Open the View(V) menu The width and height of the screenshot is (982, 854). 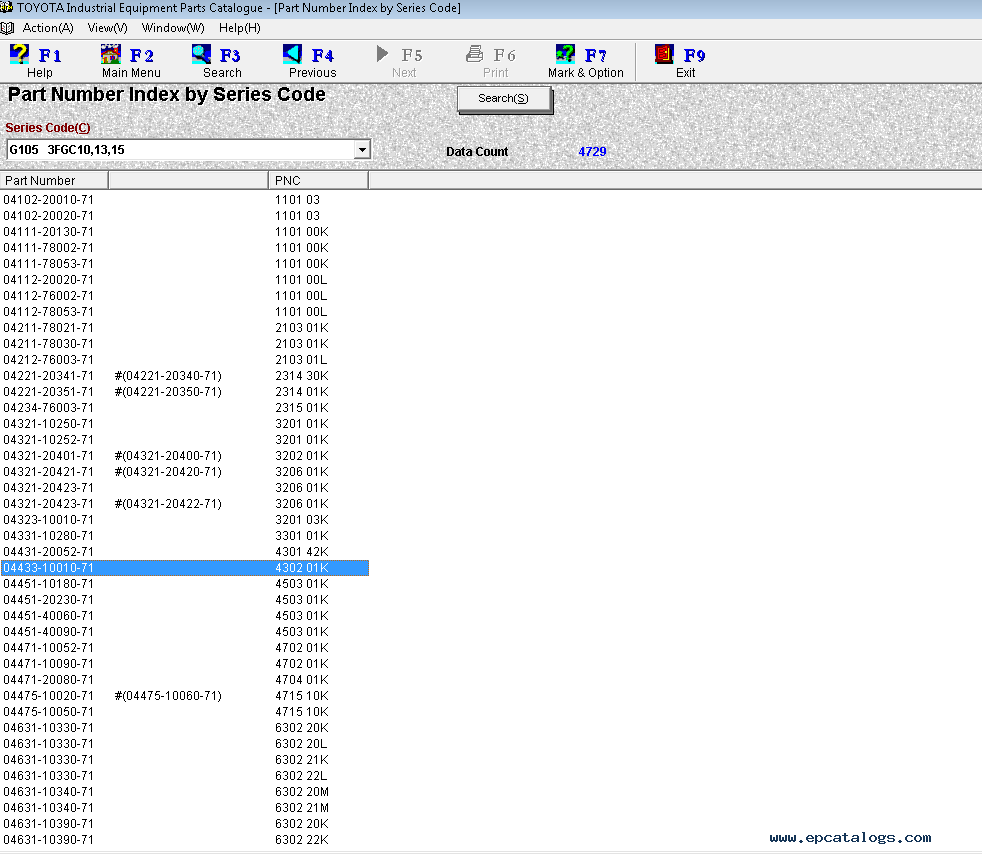tap(106, 28)
